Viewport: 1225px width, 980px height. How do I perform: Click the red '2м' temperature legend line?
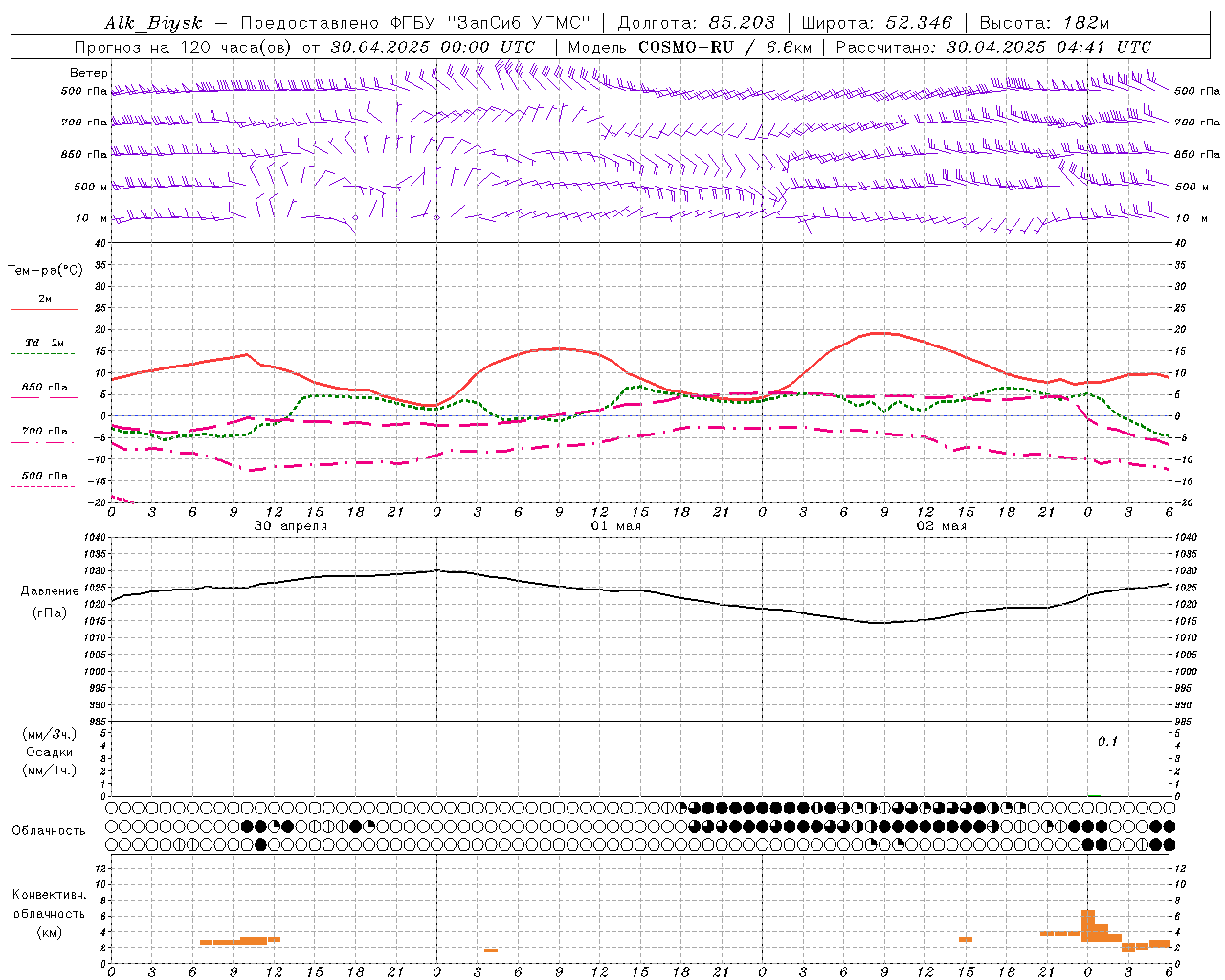click(x=44, y=309)
